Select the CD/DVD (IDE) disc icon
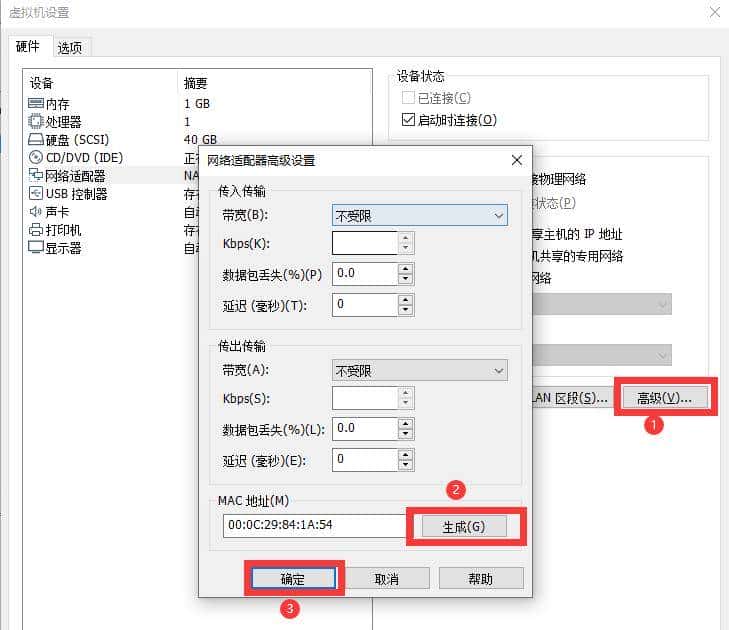 (x=36, y=158)
